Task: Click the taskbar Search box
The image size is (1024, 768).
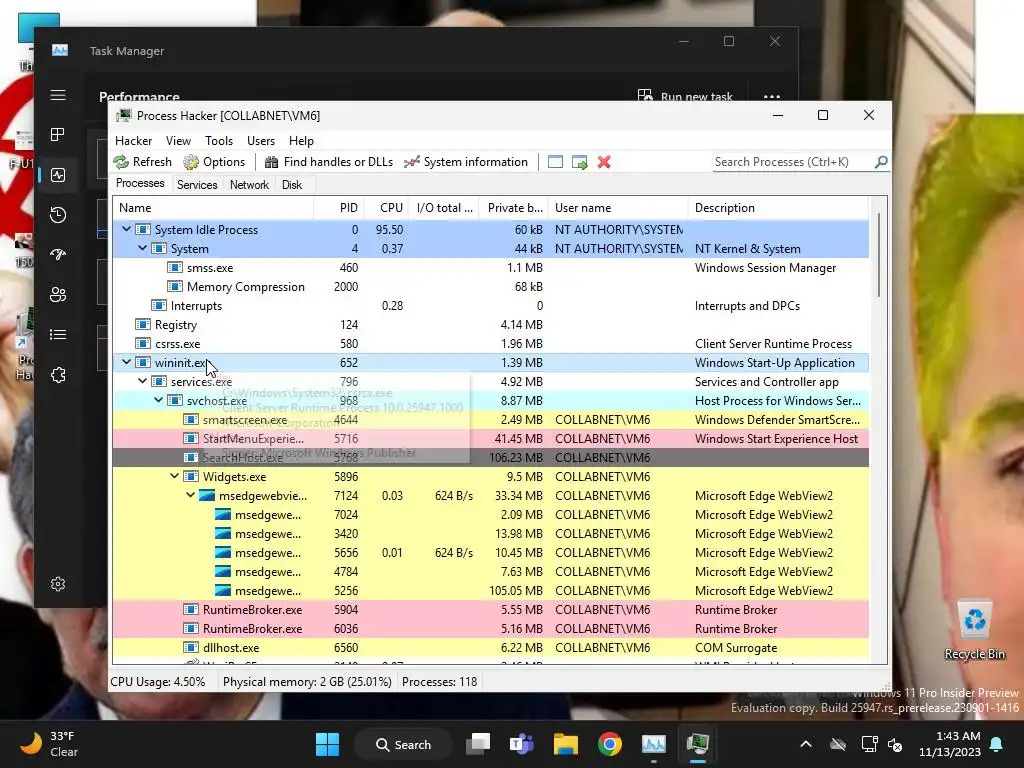Action: pos(403,744)
